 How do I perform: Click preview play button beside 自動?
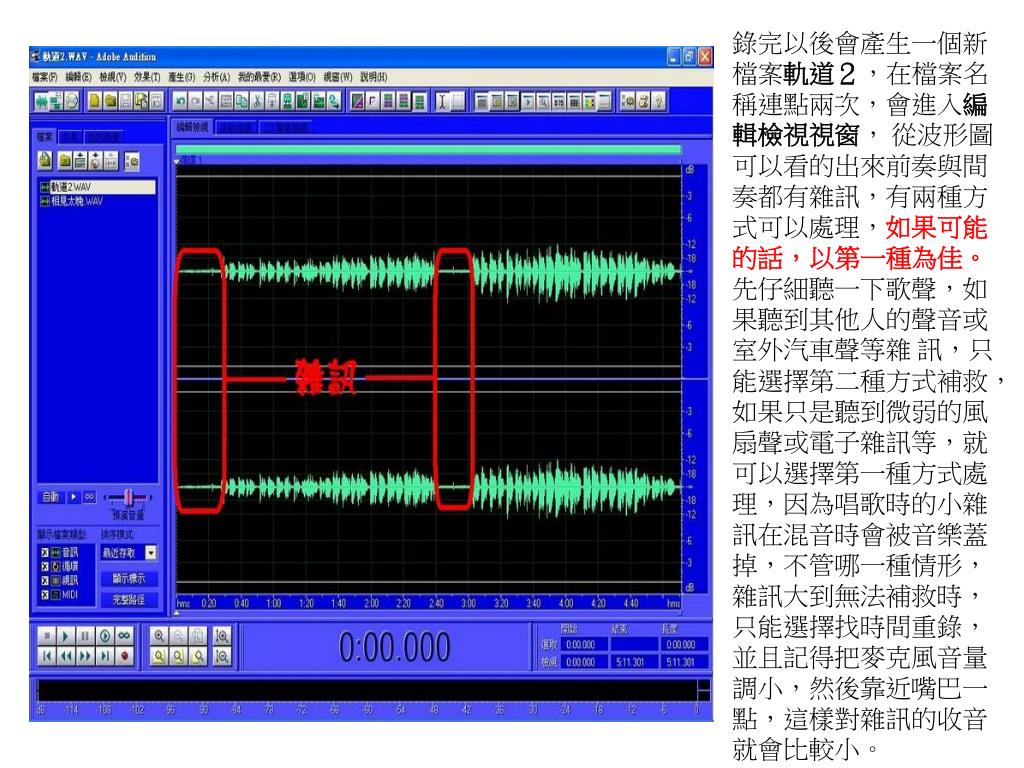pyautogui.click(x=73, y=497)
